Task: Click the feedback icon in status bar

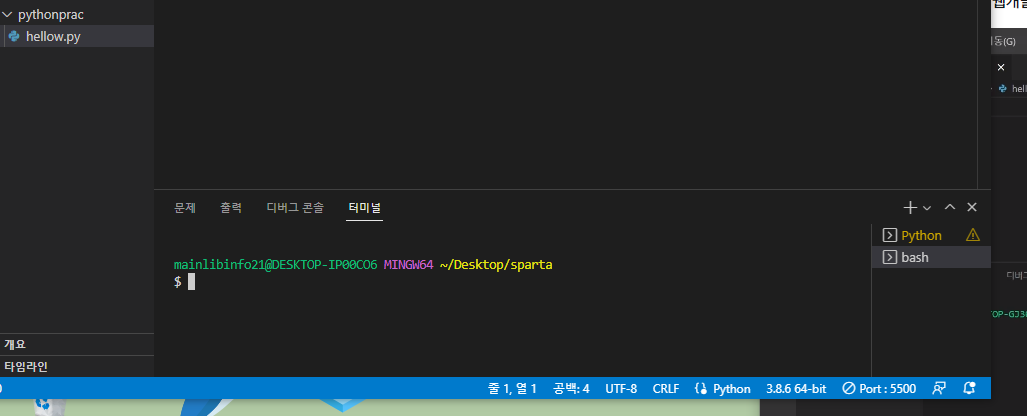Action: point(939,388)
